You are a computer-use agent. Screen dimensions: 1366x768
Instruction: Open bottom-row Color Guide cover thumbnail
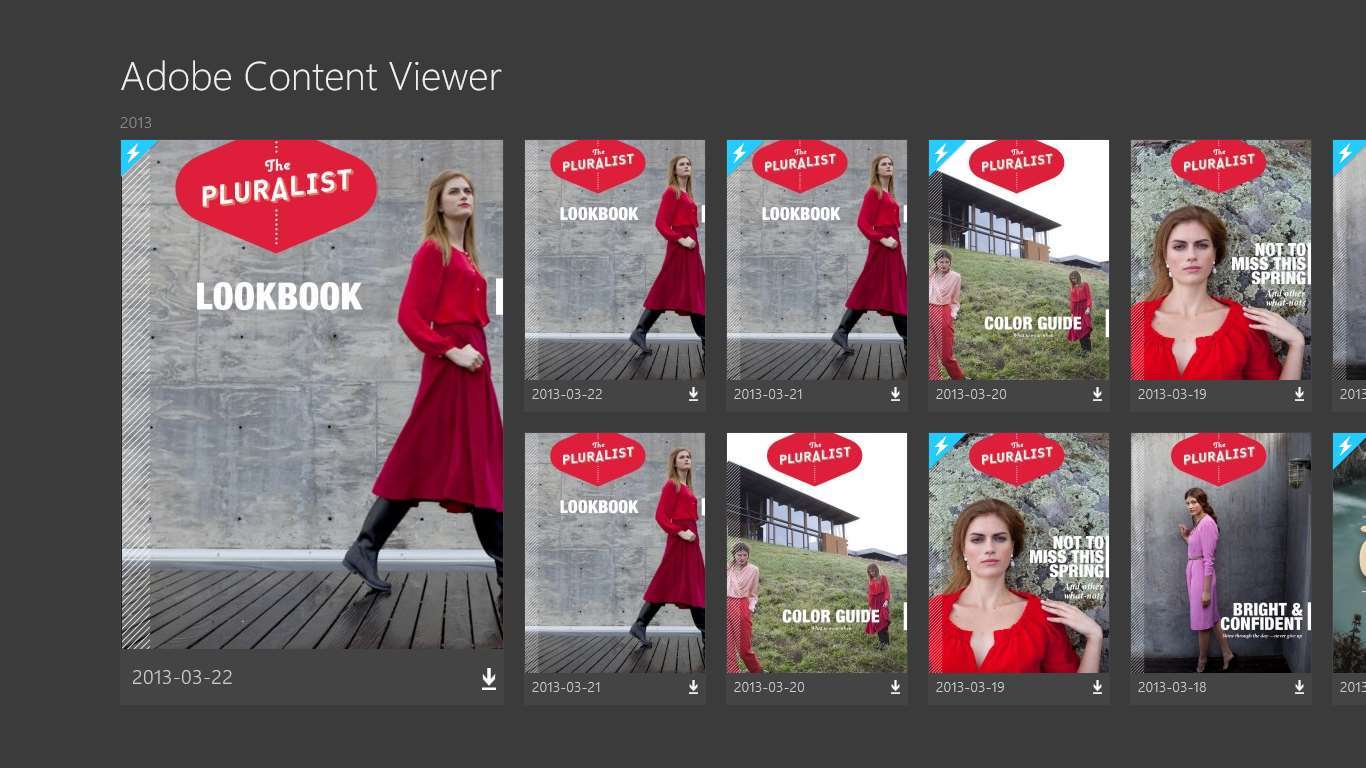(x=816, y=552)
